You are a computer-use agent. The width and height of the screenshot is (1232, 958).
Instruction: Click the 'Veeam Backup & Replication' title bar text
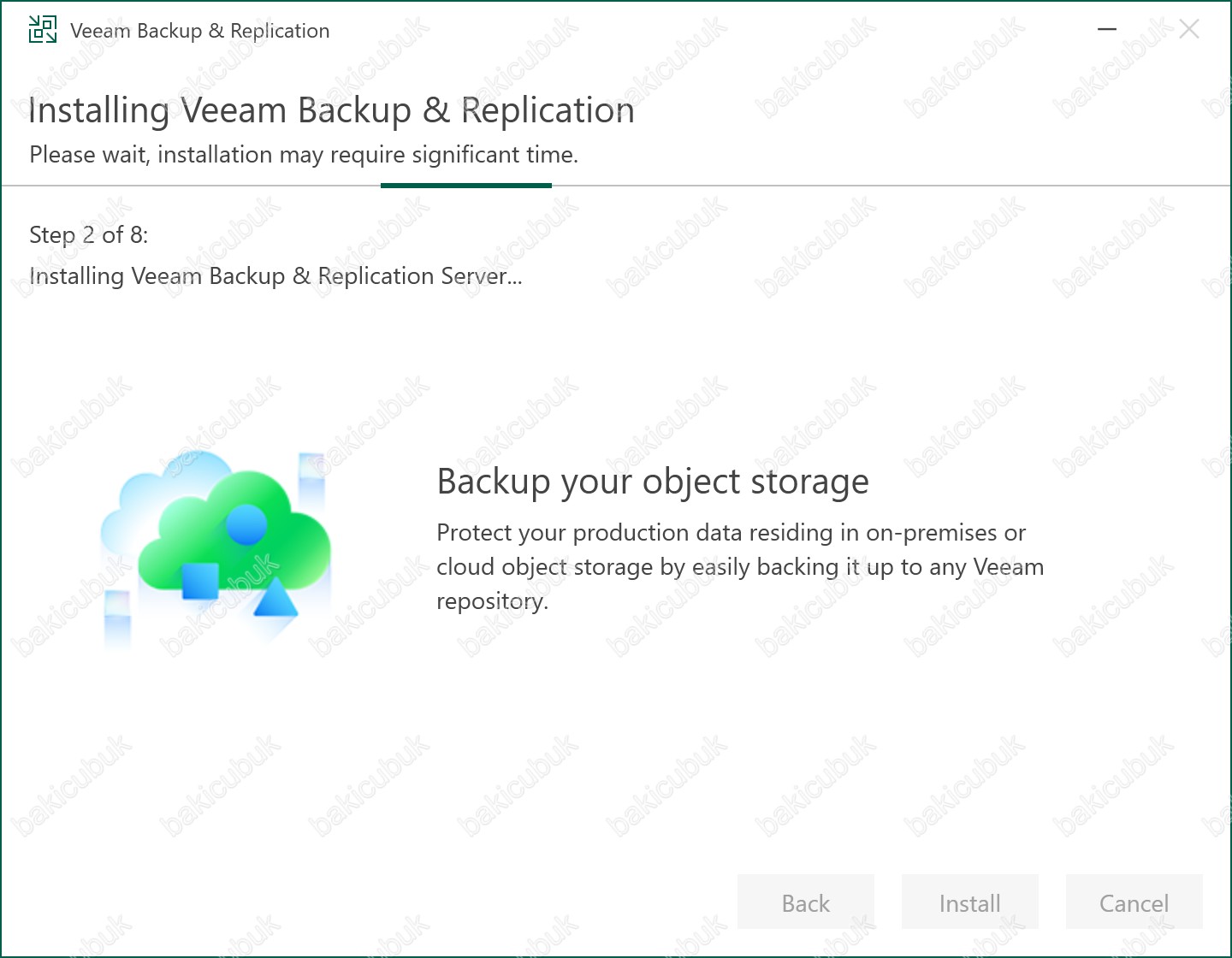(x=200, y=31)
